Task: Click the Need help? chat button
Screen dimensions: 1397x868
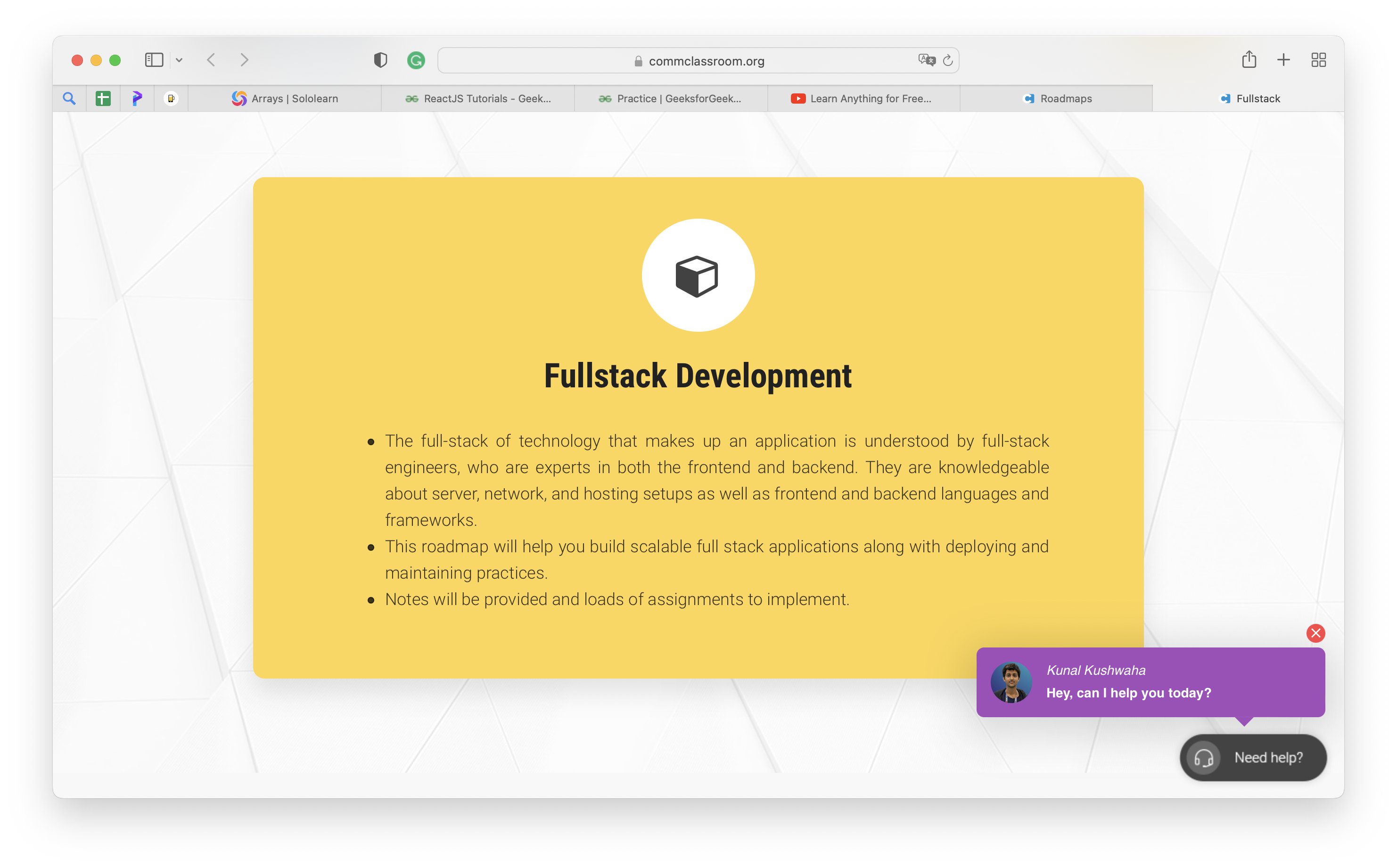Action: pyautogui.click(x=1253, y=757)
